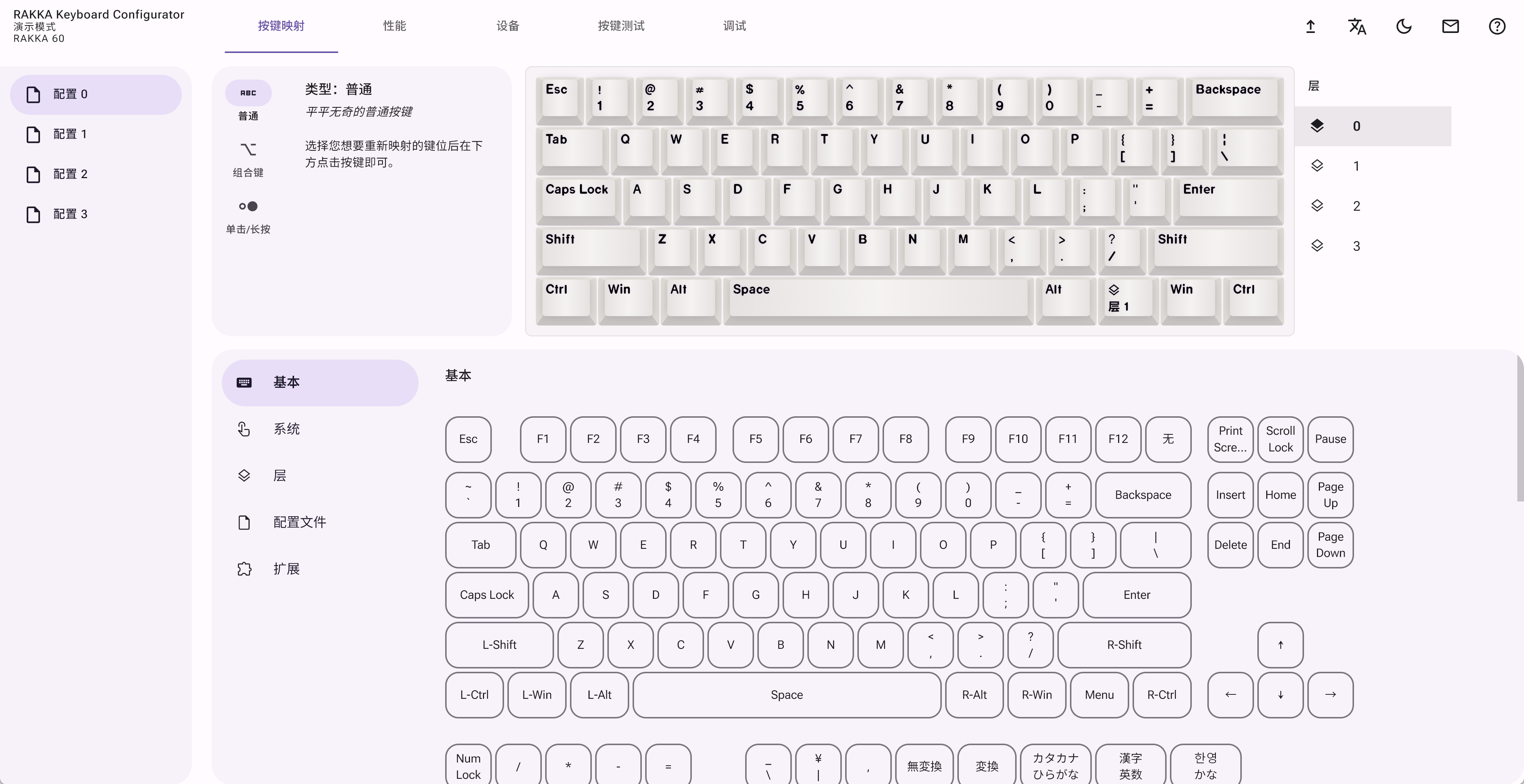Select profile 配置 2
1524x784 pixels.
point(96,174)
